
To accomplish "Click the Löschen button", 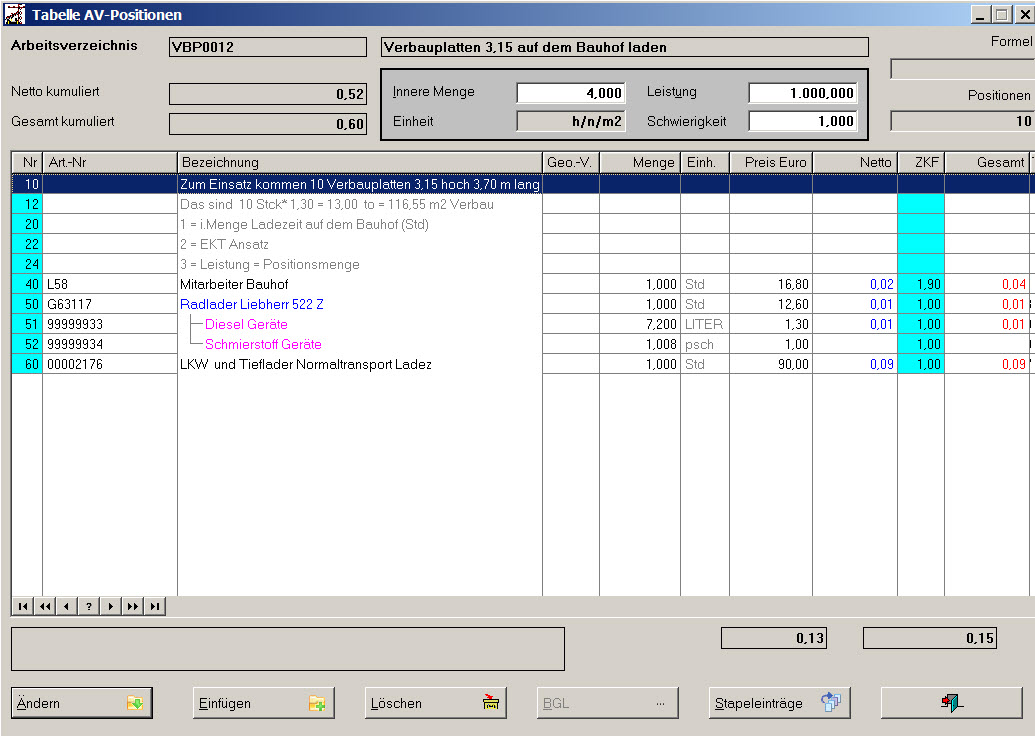I will tap(435, 703).
